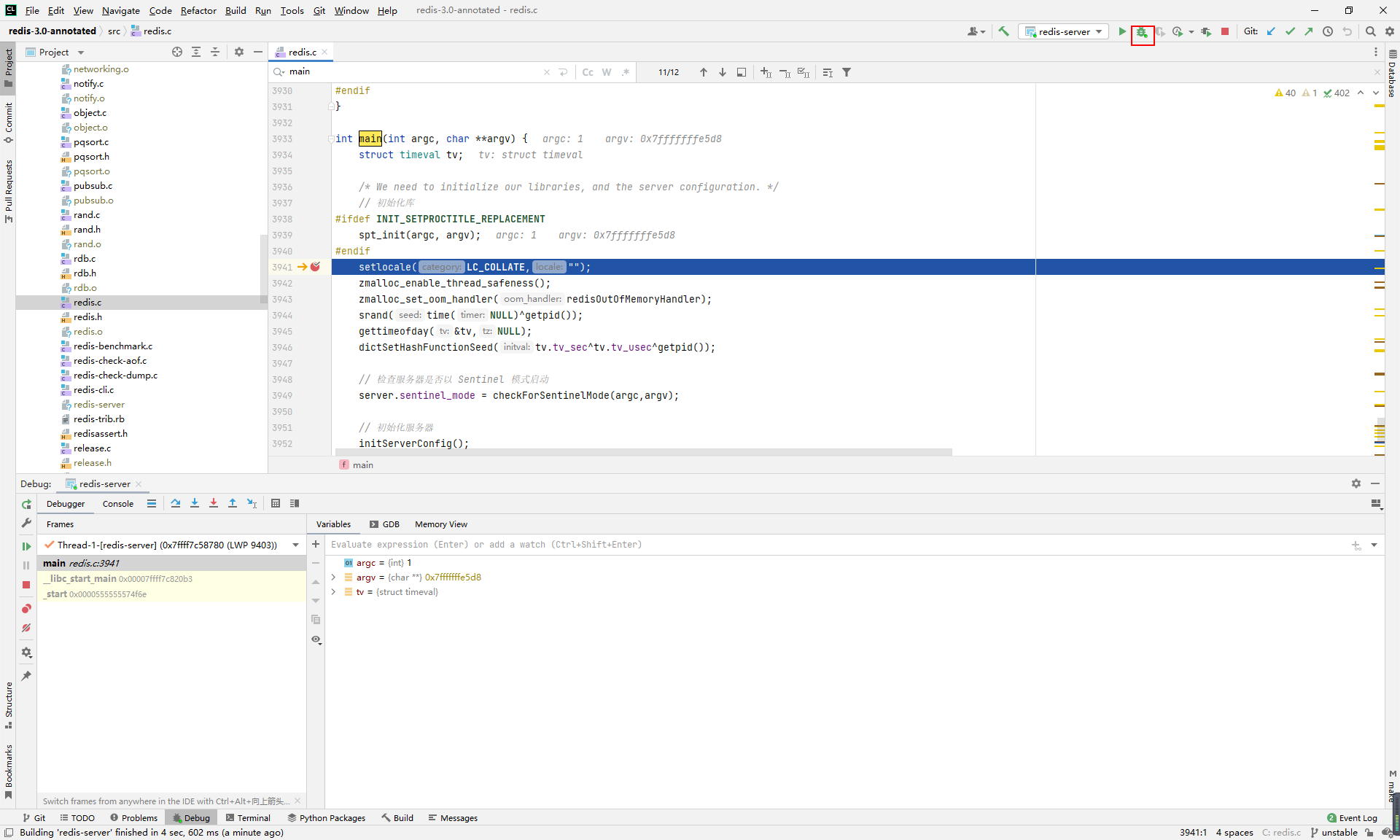Expand the argv variable node

click(x=333, y=577)
